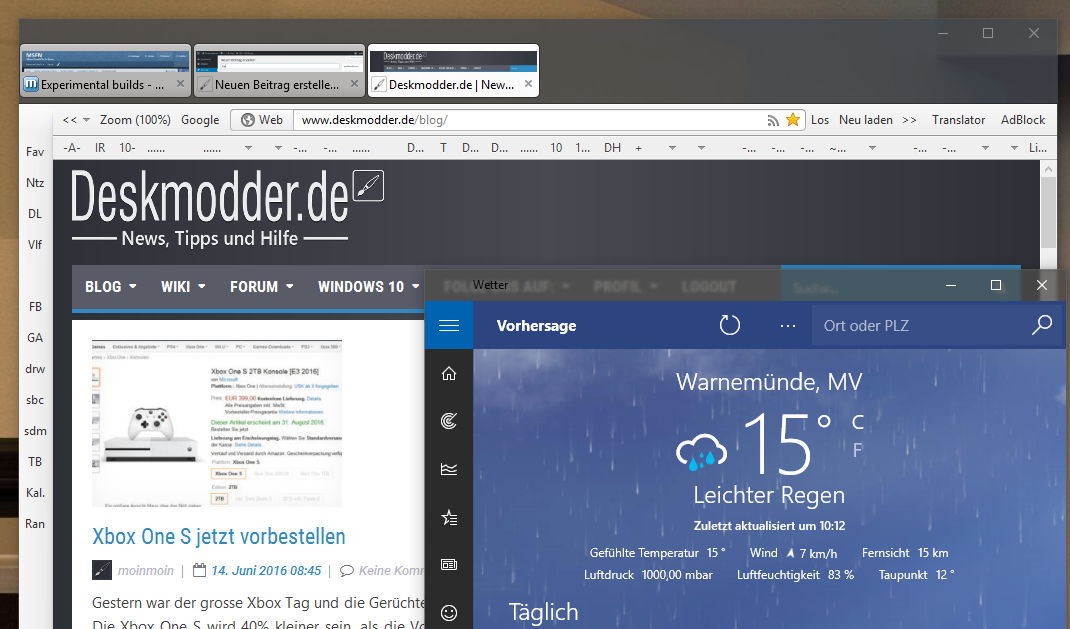
Task: Click the Web globe button beside the URL
Action: click(262, 120)
